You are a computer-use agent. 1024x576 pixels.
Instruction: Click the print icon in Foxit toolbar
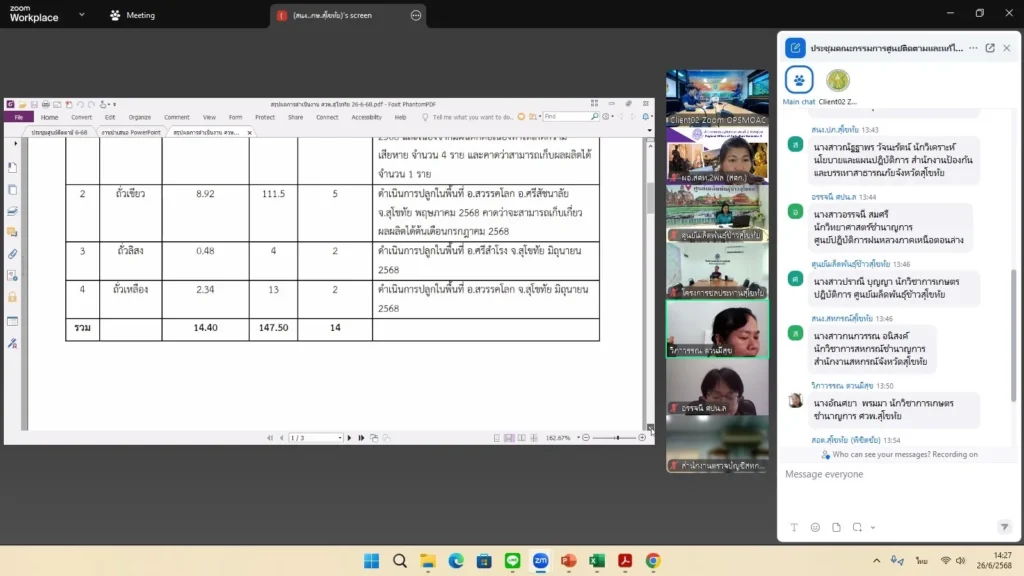coord(46,104)
